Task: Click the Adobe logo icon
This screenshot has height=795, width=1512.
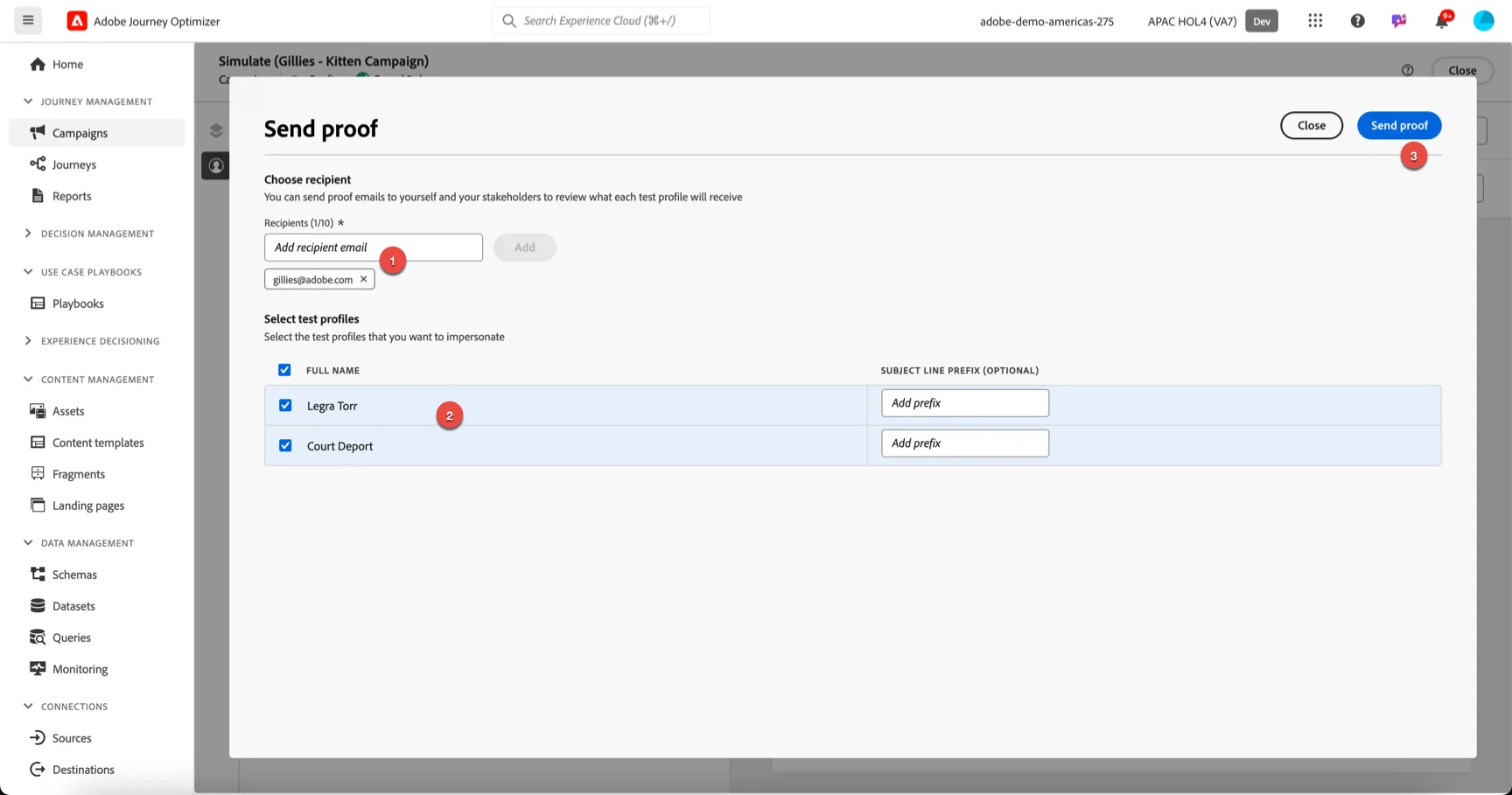Action: point(77,21)
